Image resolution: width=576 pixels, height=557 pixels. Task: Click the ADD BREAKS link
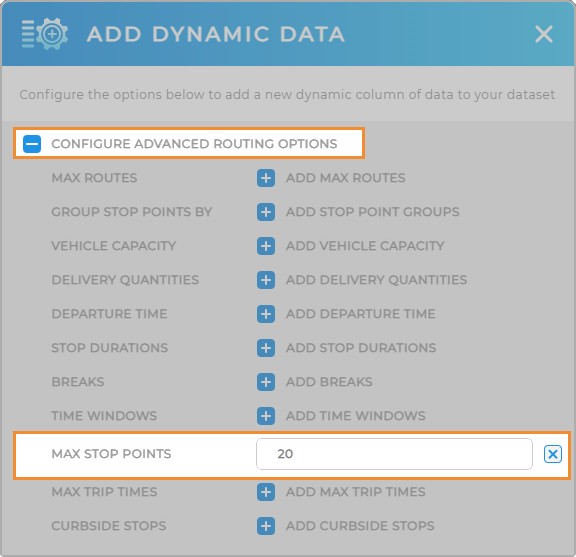tap(329, 382)
